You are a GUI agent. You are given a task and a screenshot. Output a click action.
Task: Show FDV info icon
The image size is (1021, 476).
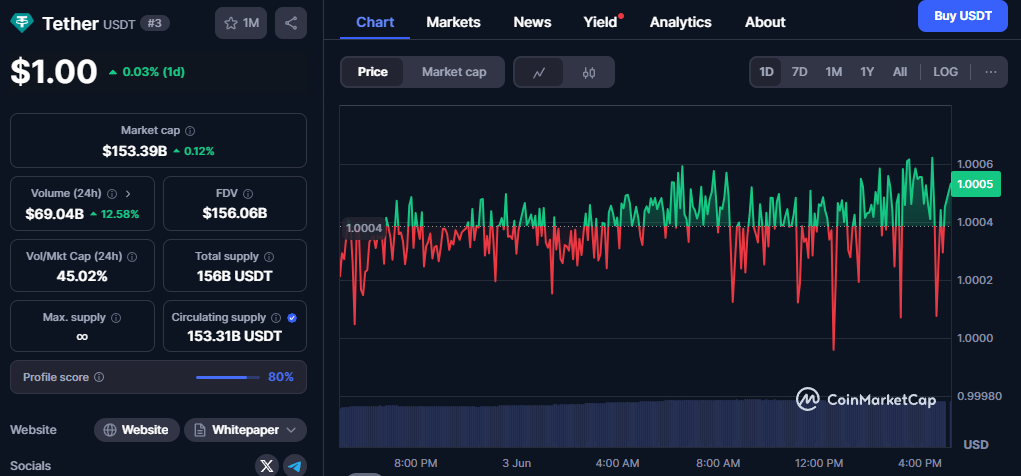pyautogui.click(x=248, y=193)
